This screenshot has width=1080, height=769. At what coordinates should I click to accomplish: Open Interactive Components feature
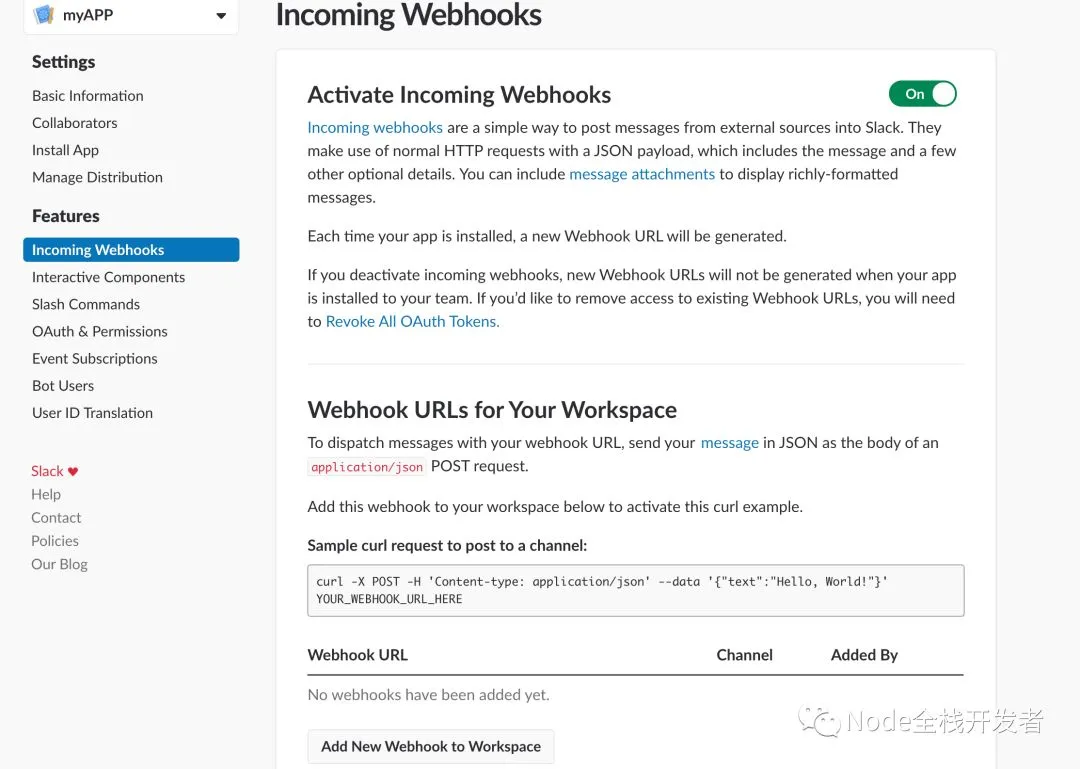[108, 277]
